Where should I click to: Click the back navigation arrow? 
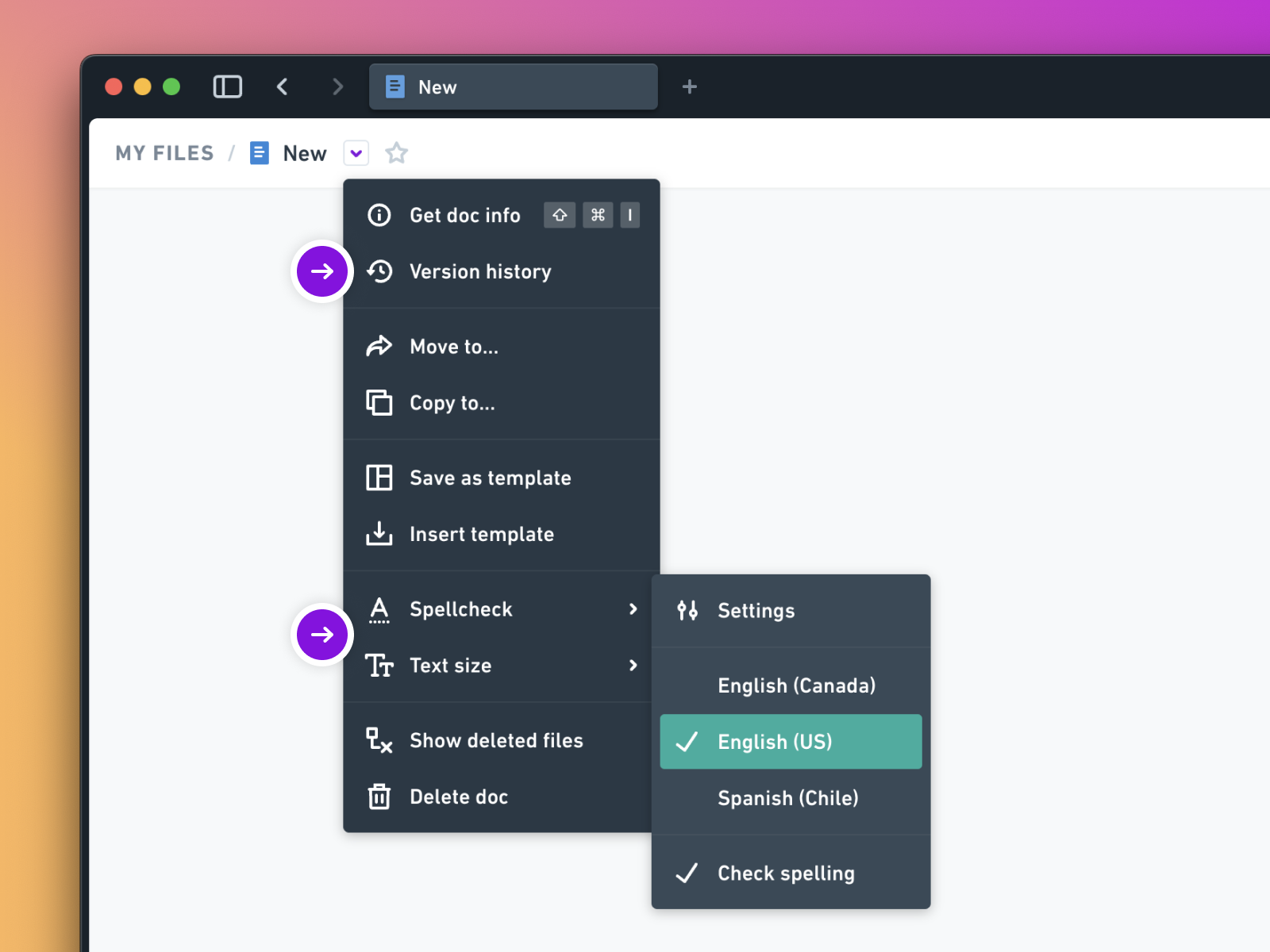pos(282,86)
